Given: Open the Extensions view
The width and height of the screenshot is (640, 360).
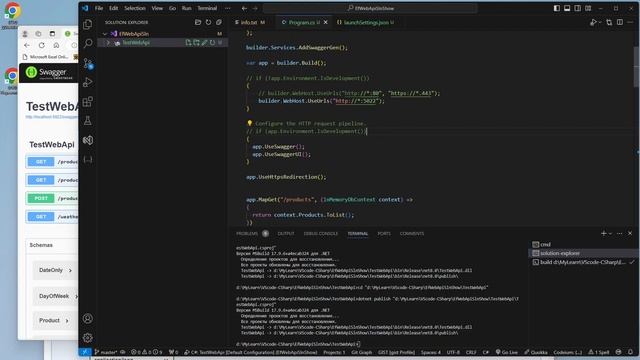Looking at the screenshot, I should (x=87, y=101).
